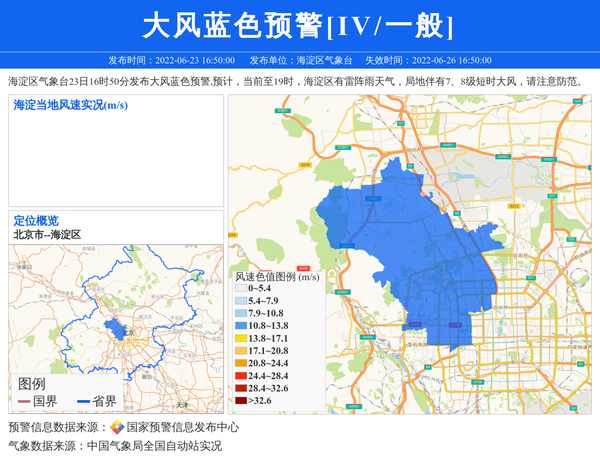Click the 20.8~24.4 orange legend swatch
Image resolution: width=600 pixels, height=471 pixels.
(x=240, y=364)
